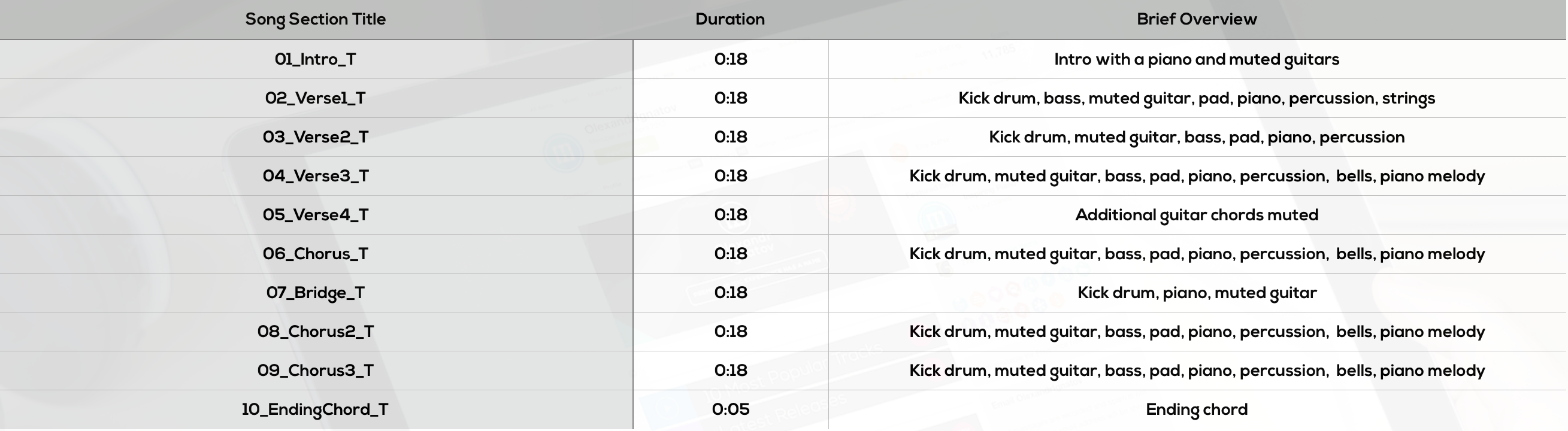Click the 'Ending chord' overview cell

tap(1197, 409)
